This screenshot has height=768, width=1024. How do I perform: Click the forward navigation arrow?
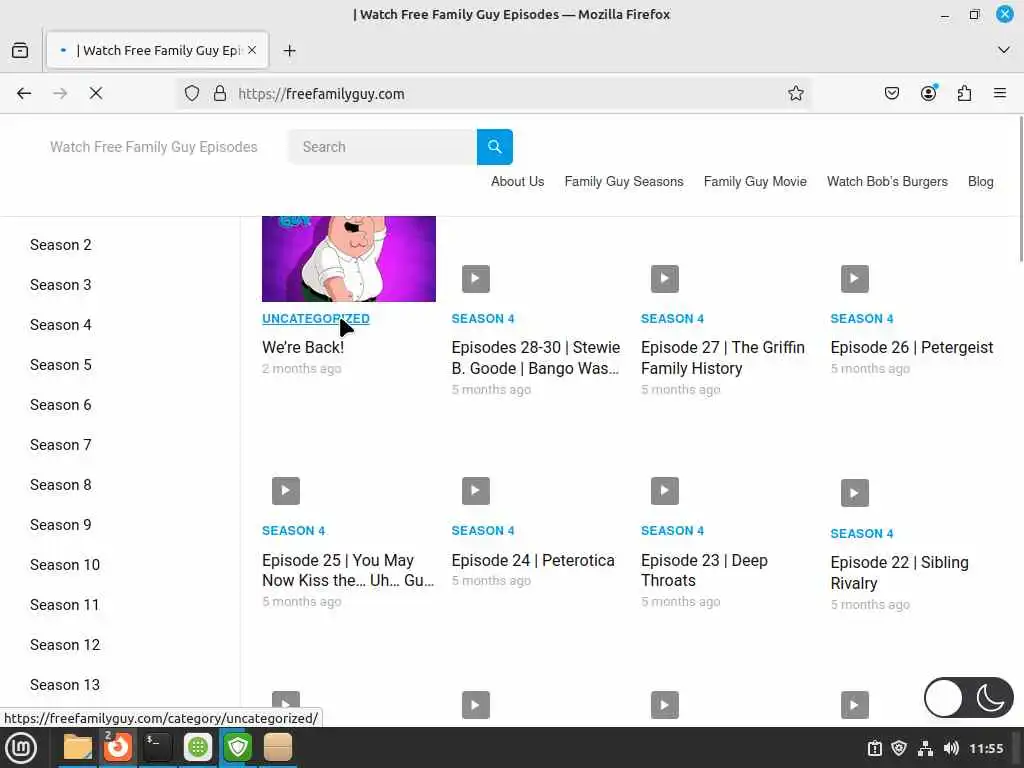[x=60, y=93]
